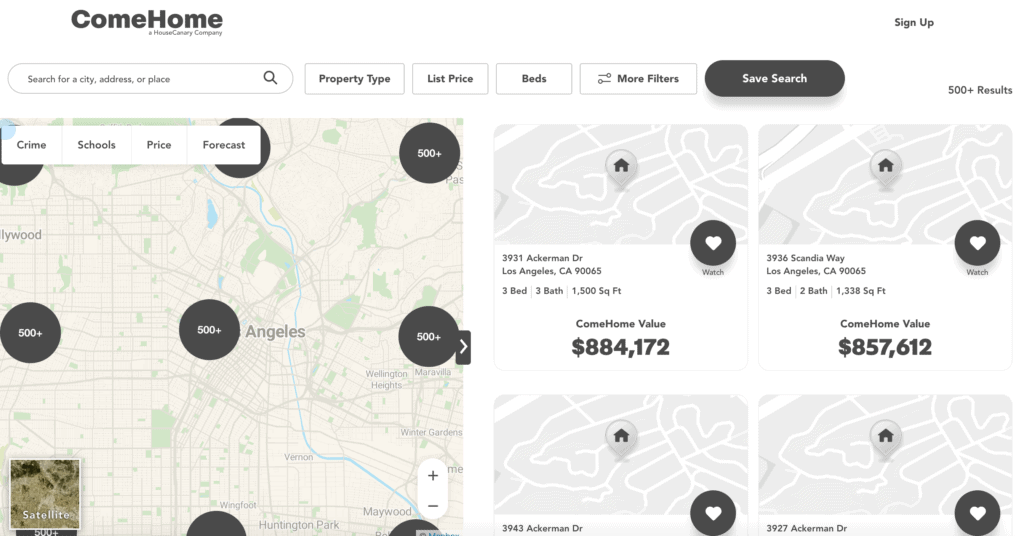The image size is (1024, 536).
Task: Select the Schools map layer tab
Action: 97,145
